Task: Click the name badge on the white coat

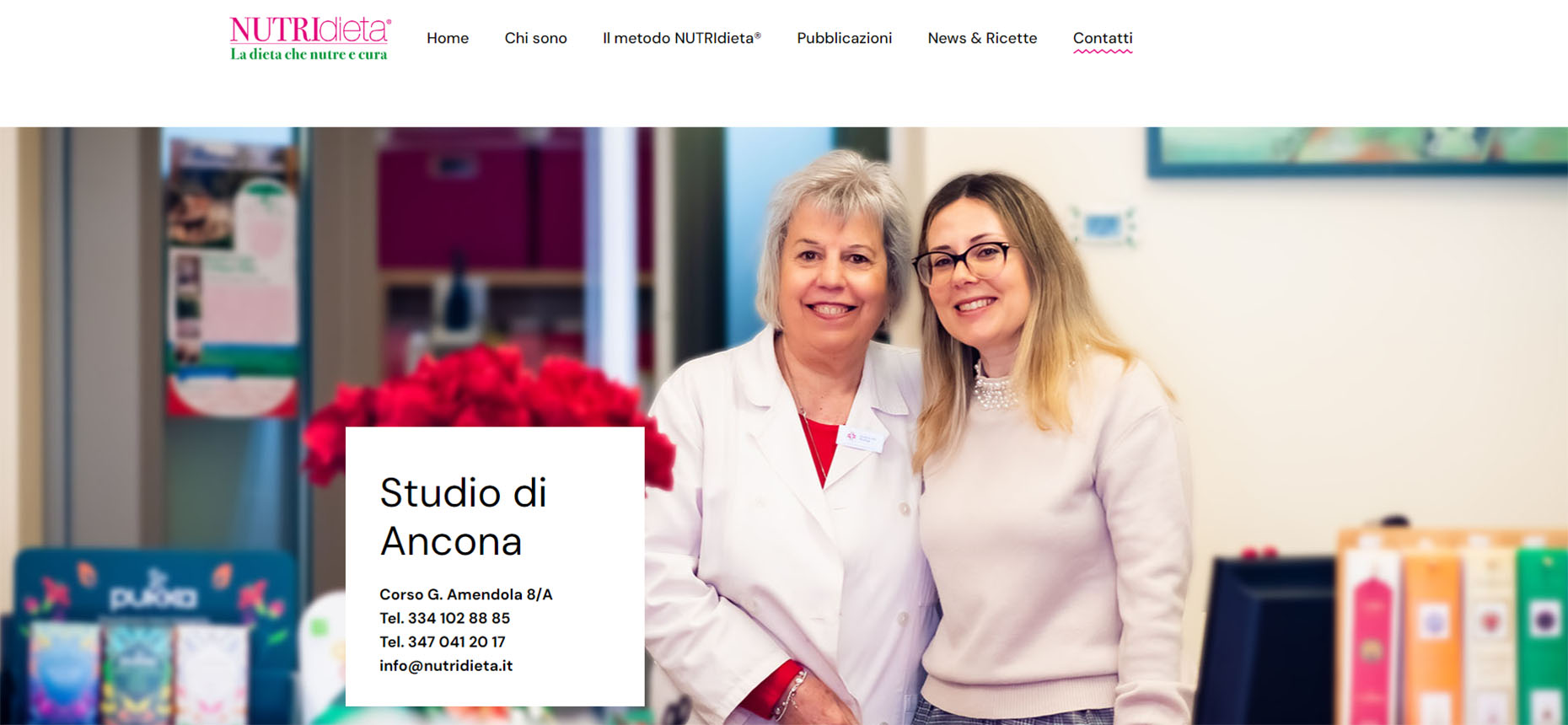Action: (862, 438)
